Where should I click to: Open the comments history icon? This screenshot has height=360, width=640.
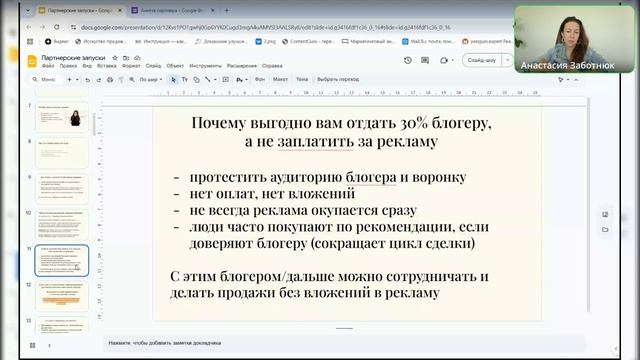425,60
